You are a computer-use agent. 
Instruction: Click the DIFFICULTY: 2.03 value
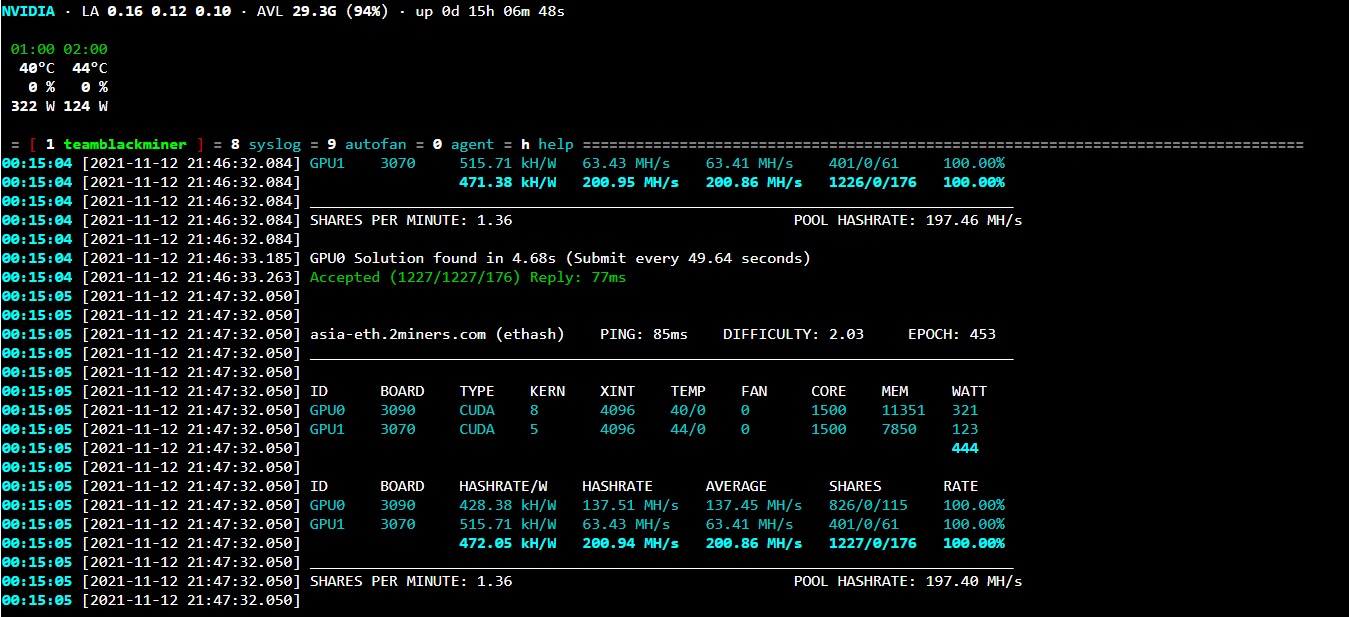[x=793, y=334]
